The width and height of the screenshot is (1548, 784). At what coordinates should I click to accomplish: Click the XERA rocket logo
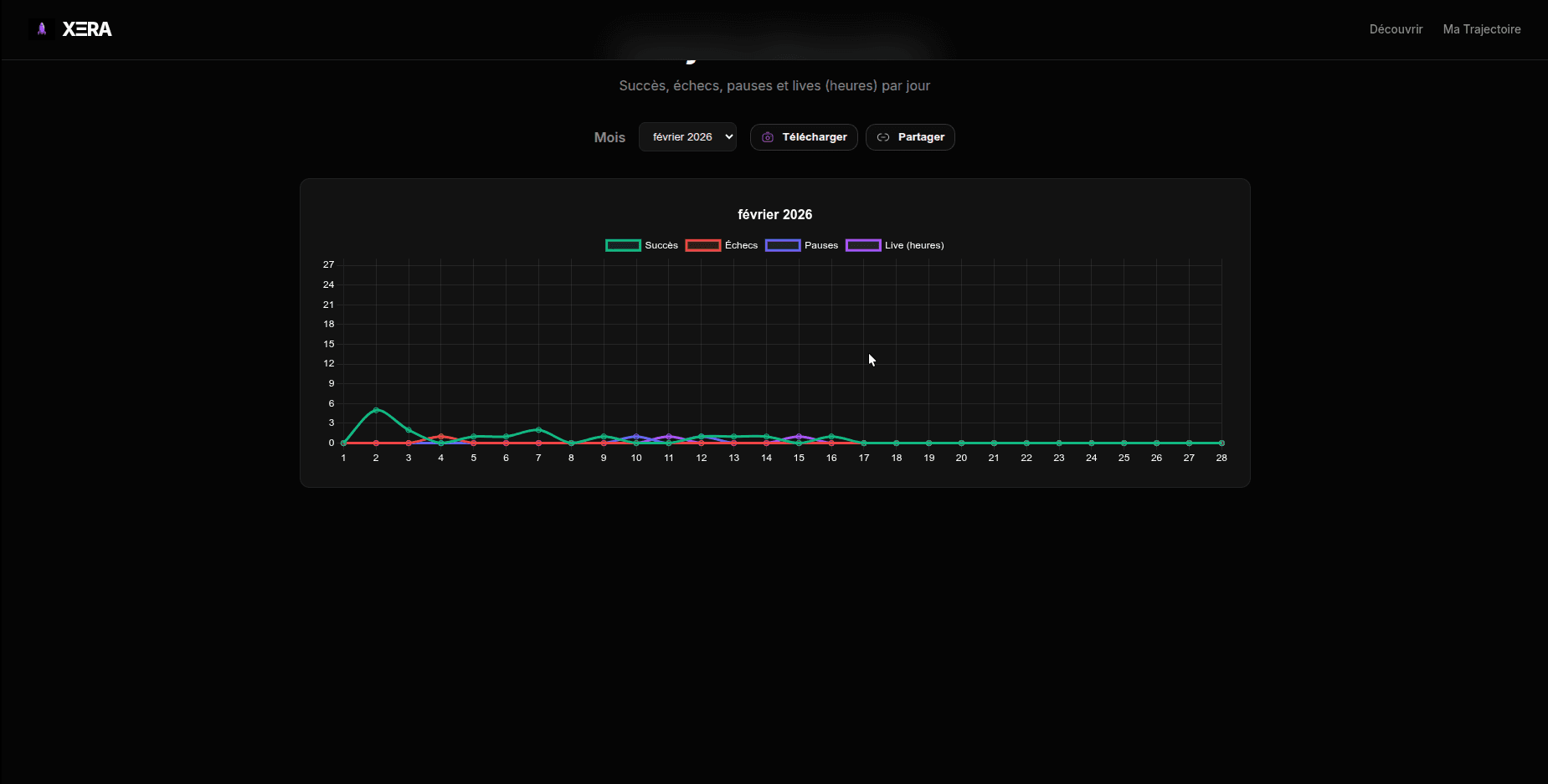pyautogui.click(x=40, y=28)
